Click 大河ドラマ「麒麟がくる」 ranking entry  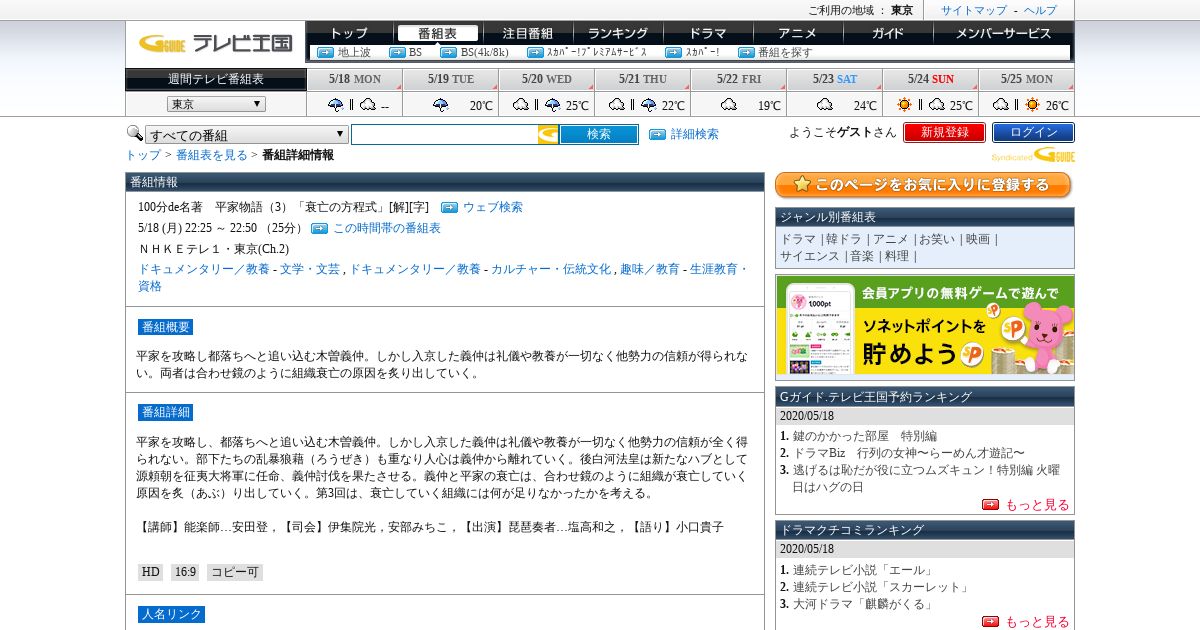click(865, 604)
